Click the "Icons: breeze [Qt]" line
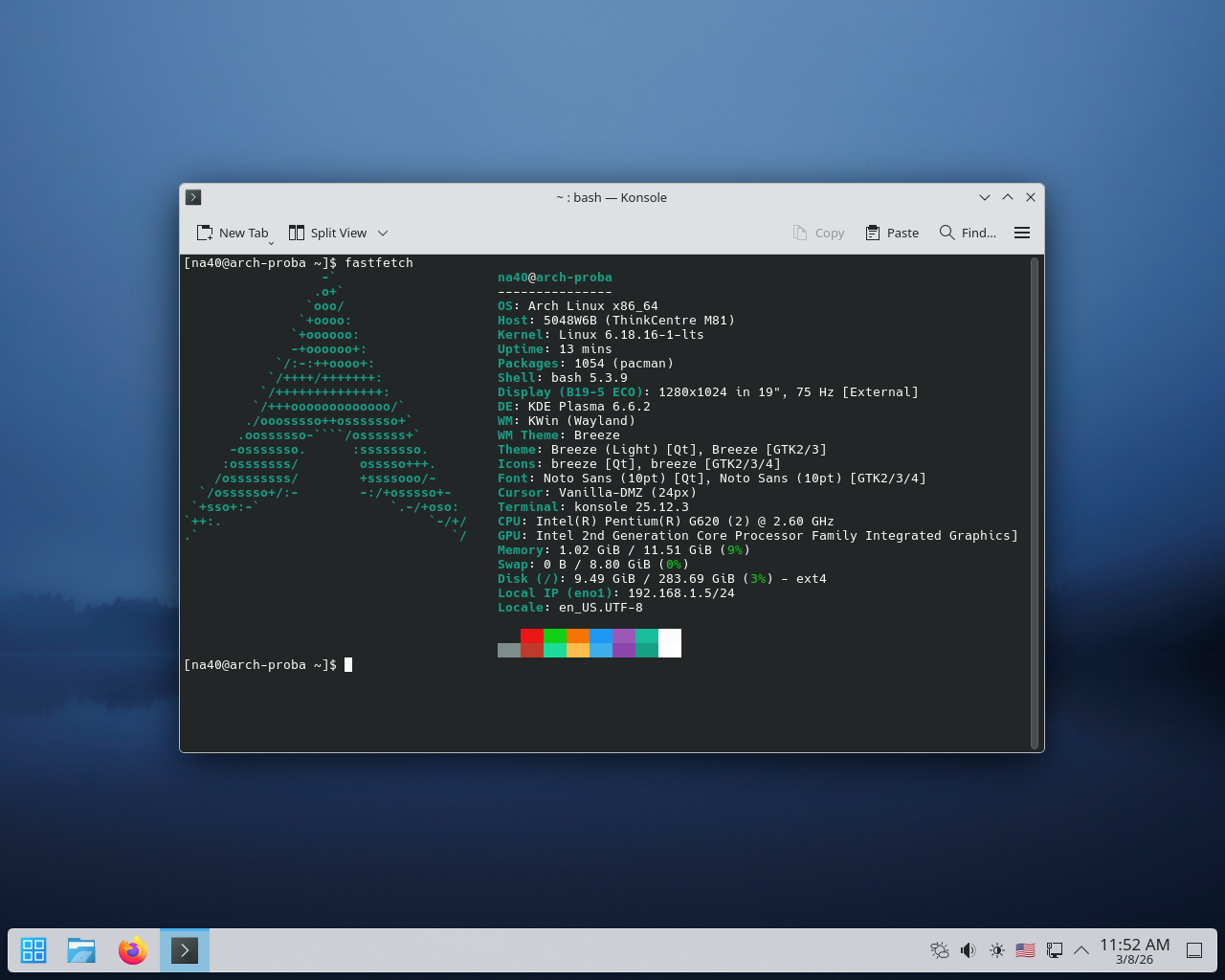This screenshot has width=1225, height=980. click(639, 464)
